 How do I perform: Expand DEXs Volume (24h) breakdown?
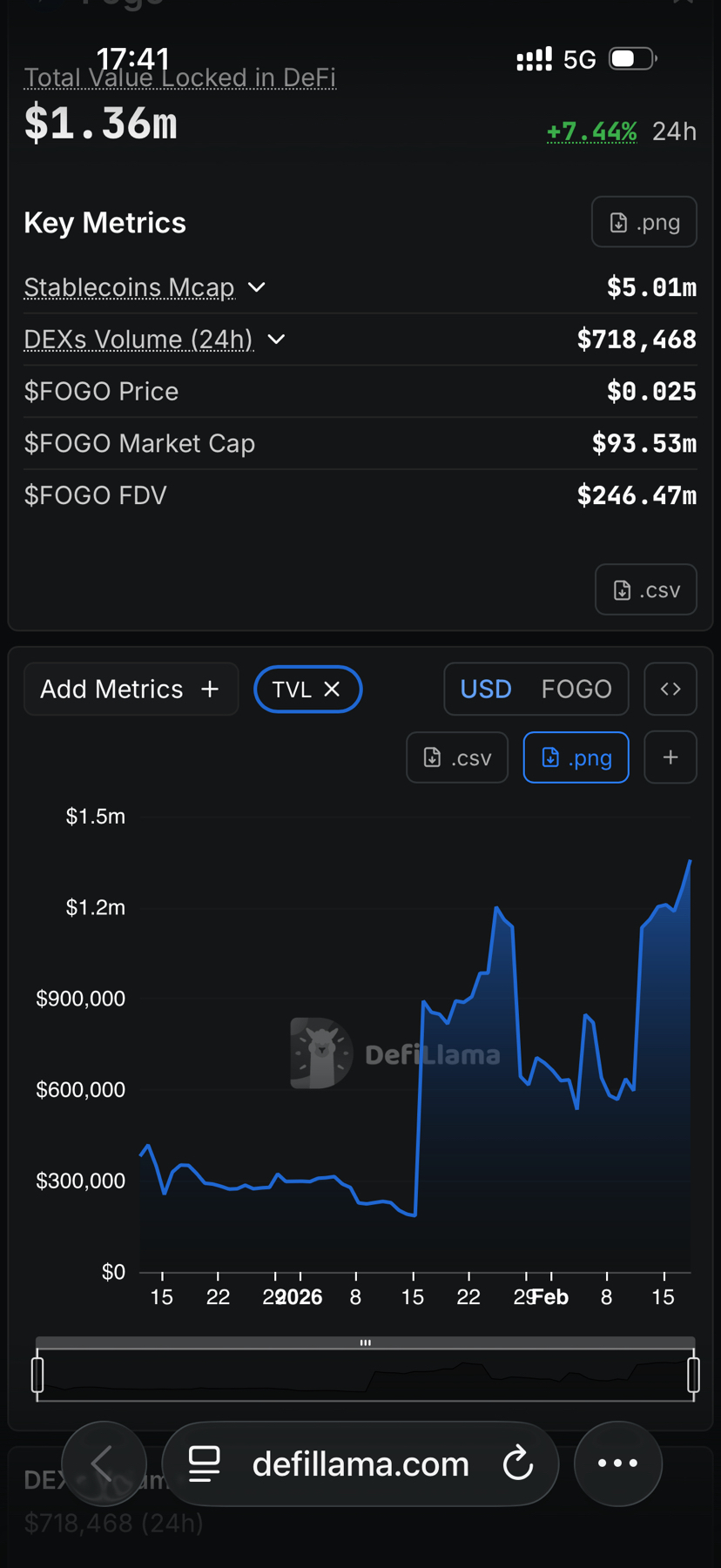pyautogui.click(x=276, y=340)
